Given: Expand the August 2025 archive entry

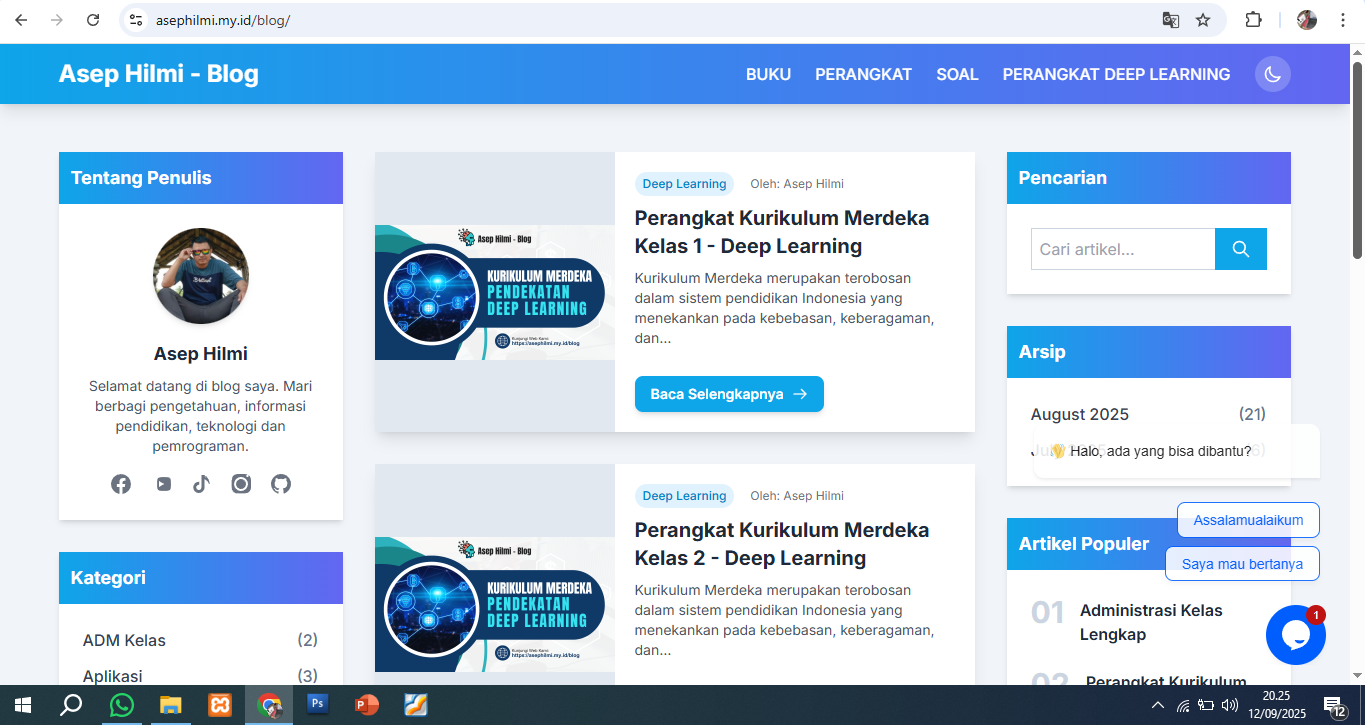Looking at the screenshot, I should point(1079,414).
